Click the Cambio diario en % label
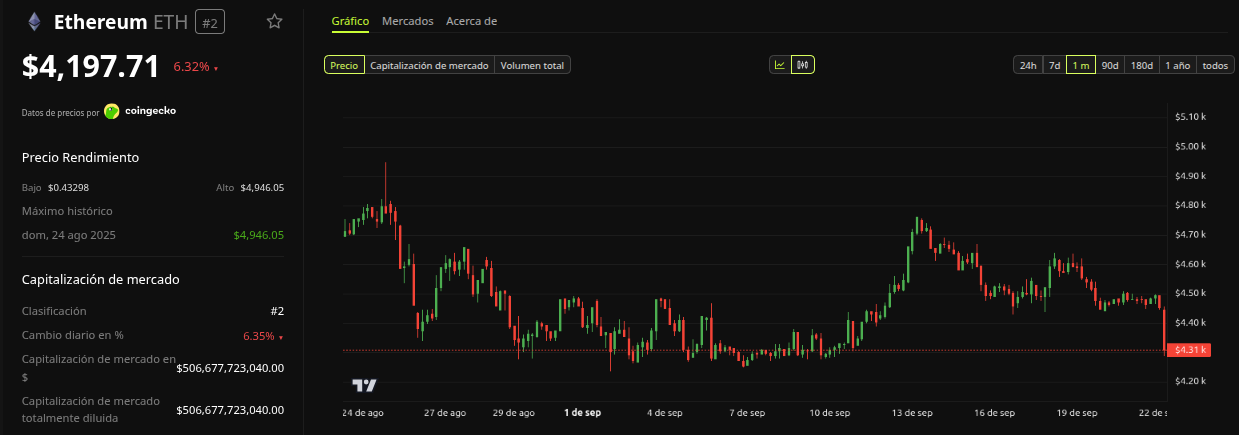The width and height of the screenshot is (1239, 435). coord(73,335)
